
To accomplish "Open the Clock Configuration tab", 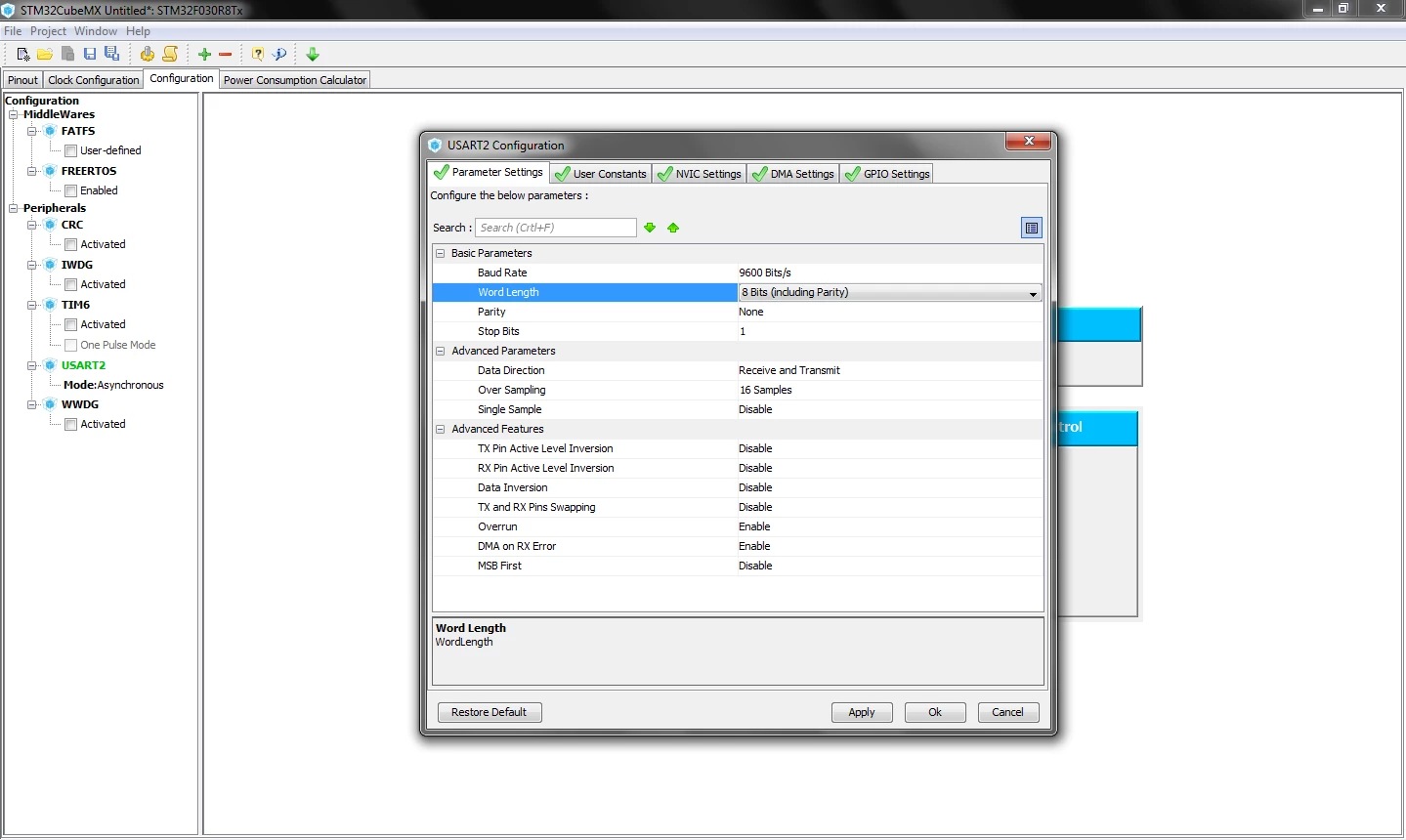I will tap(93, 80).
